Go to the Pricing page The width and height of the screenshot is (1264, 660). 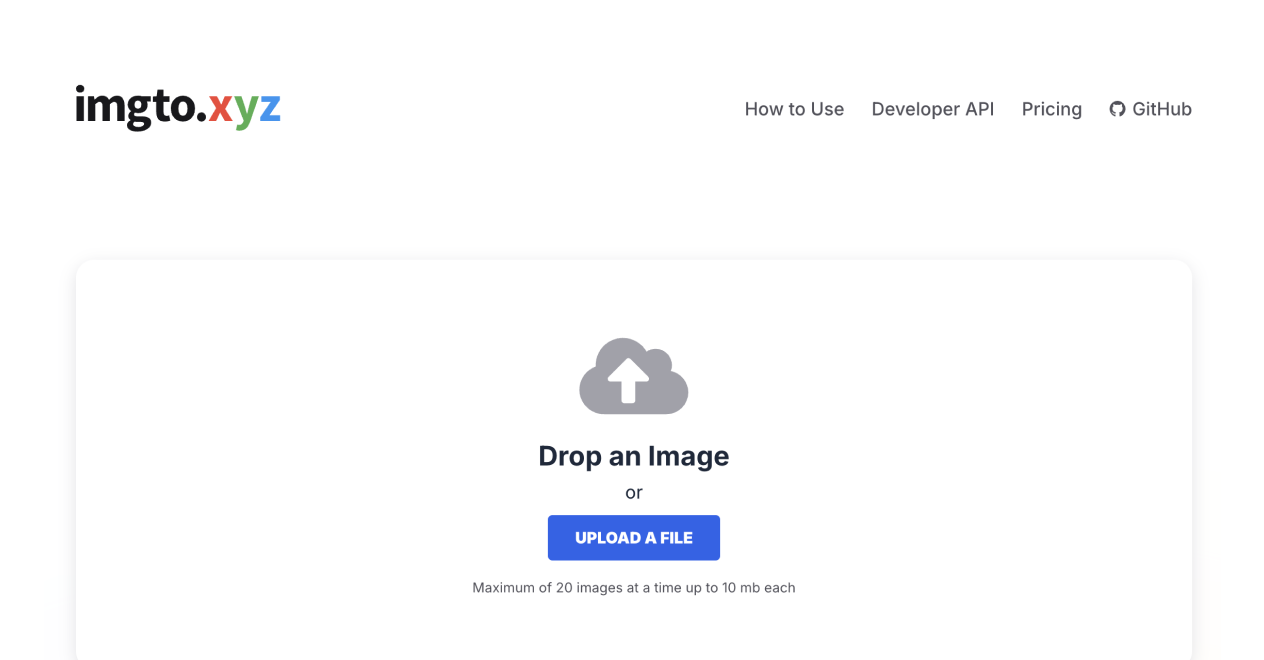click(x=1051, y=109)
